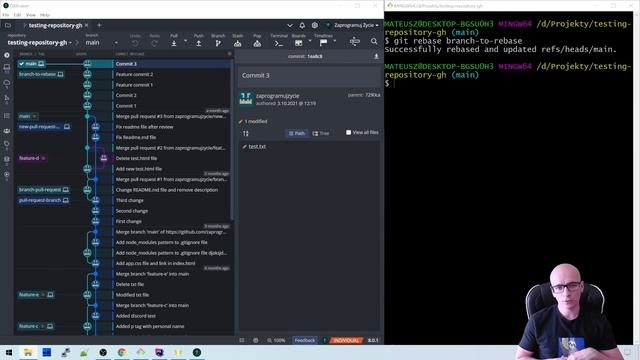Open Pull Requests section in left sidebar
640x360 pixels.
coord(7,99)
